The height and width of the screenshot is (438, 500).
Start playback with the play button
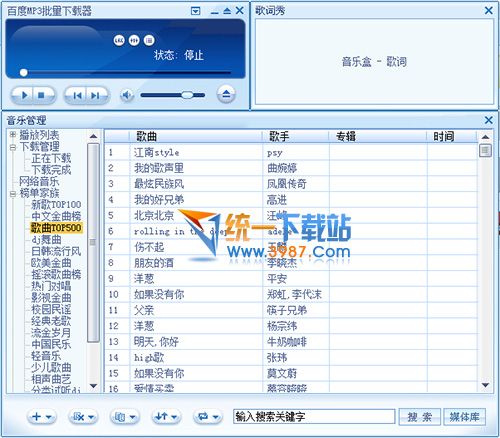click(23, 95)
